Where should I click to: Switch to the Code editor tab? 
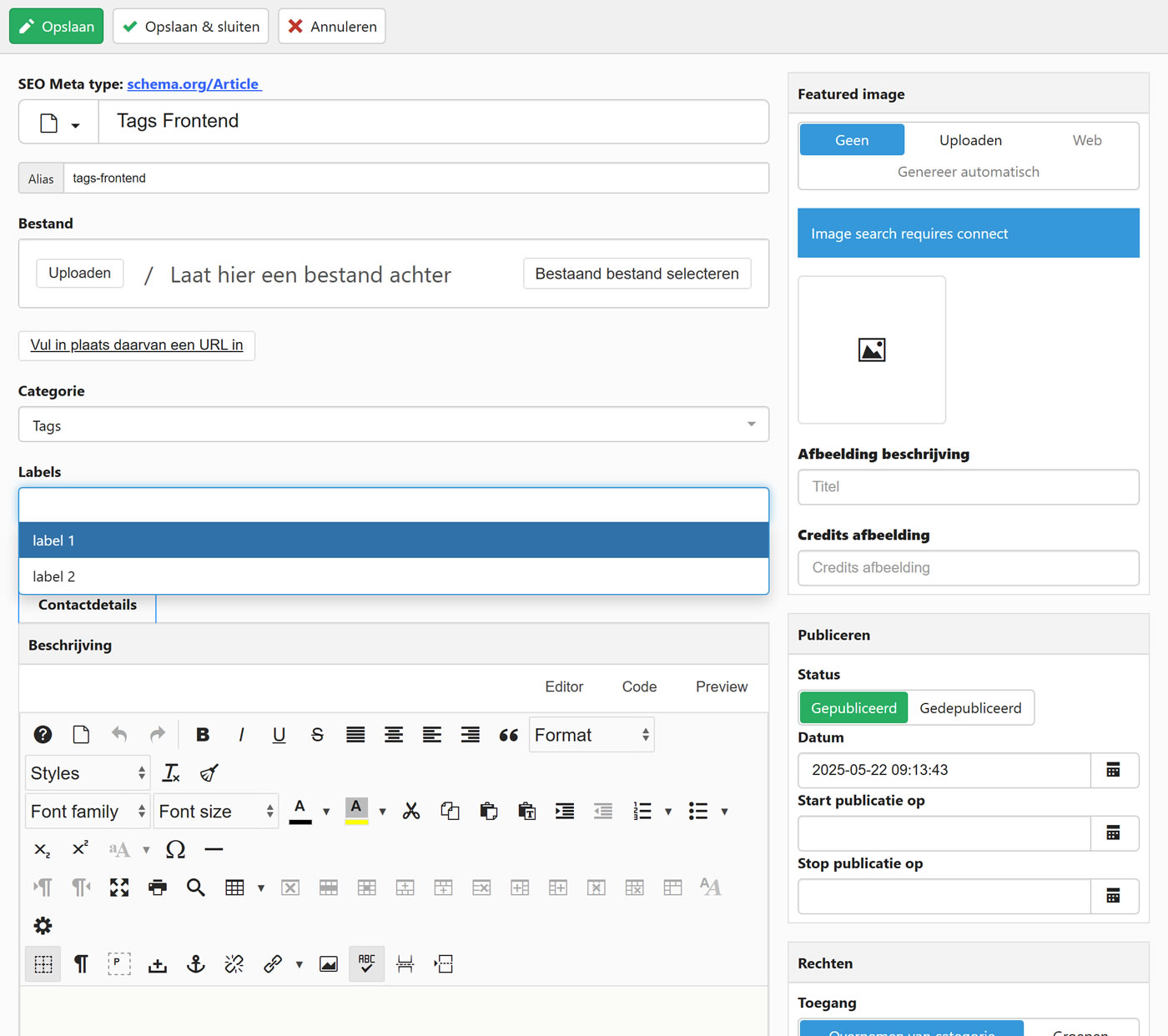639,686
